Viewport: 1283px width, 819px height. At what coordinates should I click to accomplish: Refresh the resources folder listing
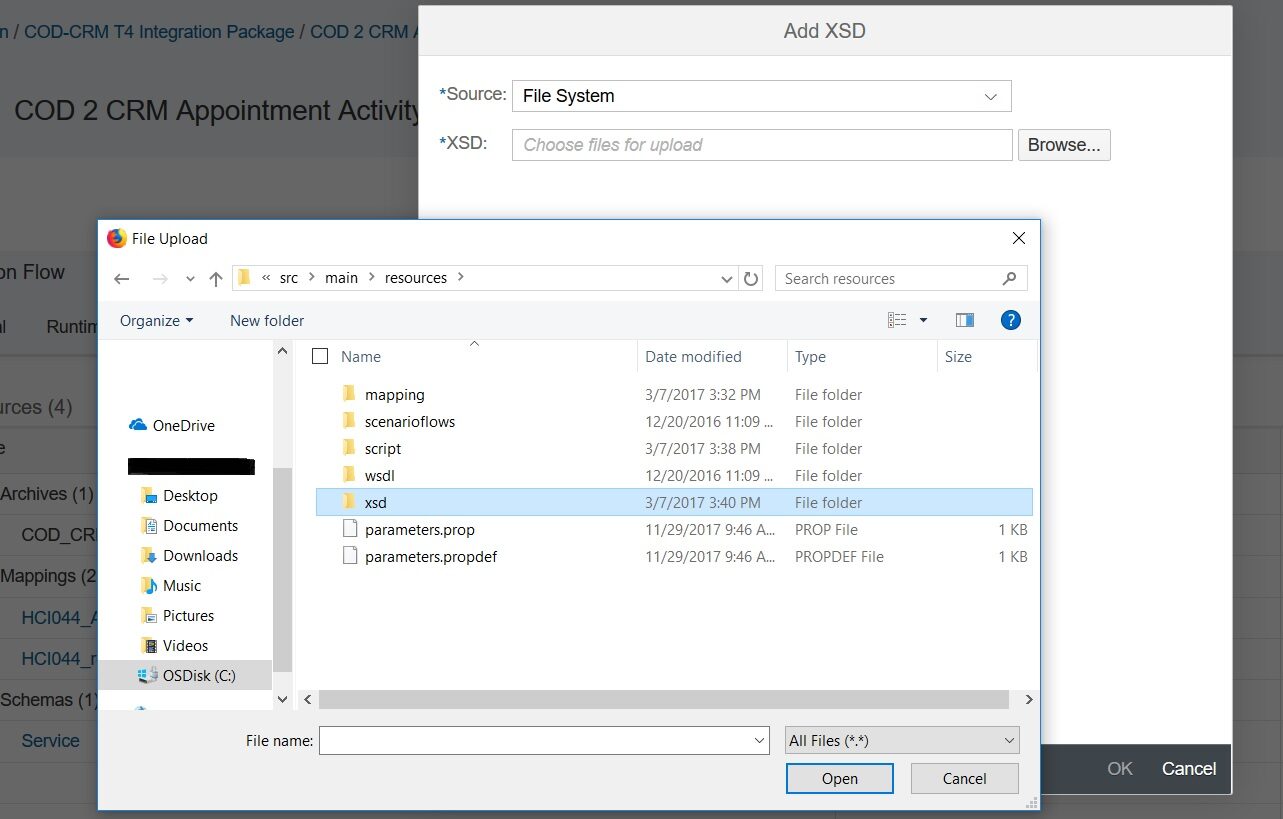(752, 279)
